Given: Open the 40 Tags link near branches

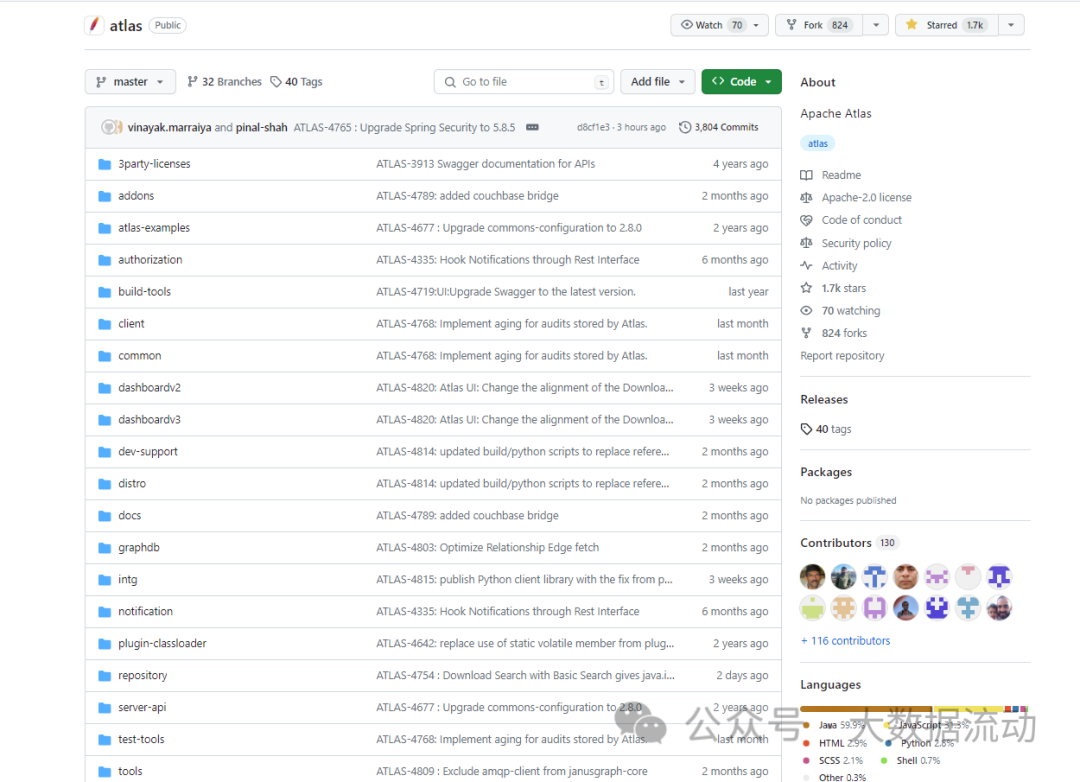Looking at the screenshot, I should [x=297, y=81].
